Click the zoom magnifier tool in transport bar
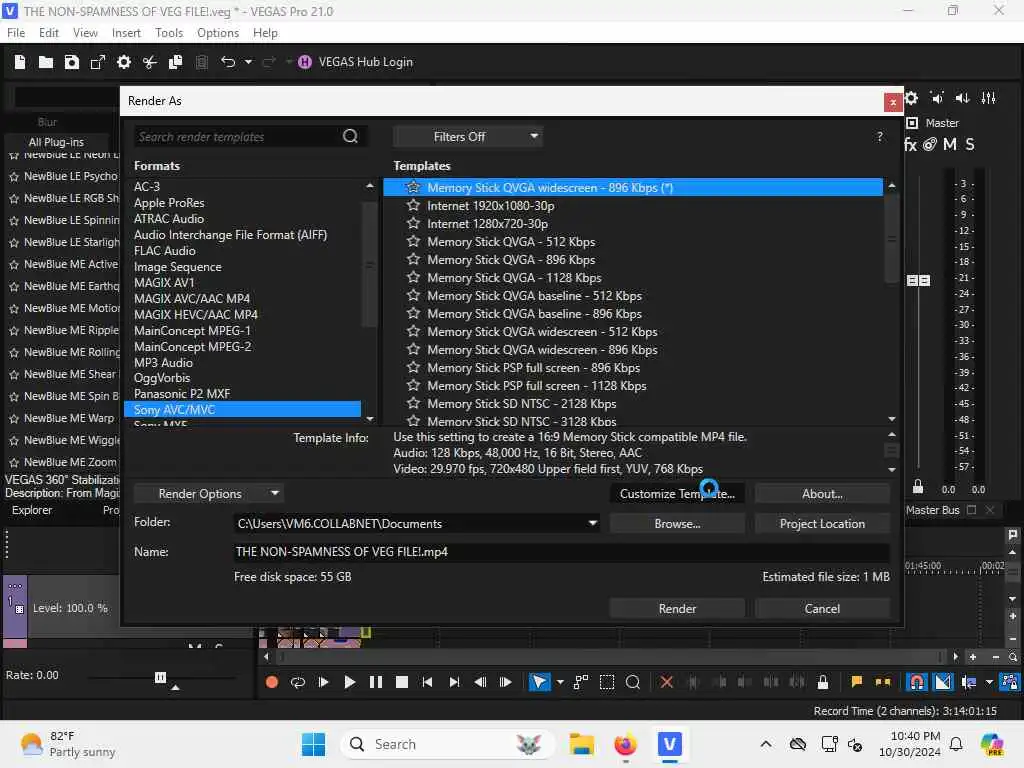1024x768 pixels. [x=633, y=682]
